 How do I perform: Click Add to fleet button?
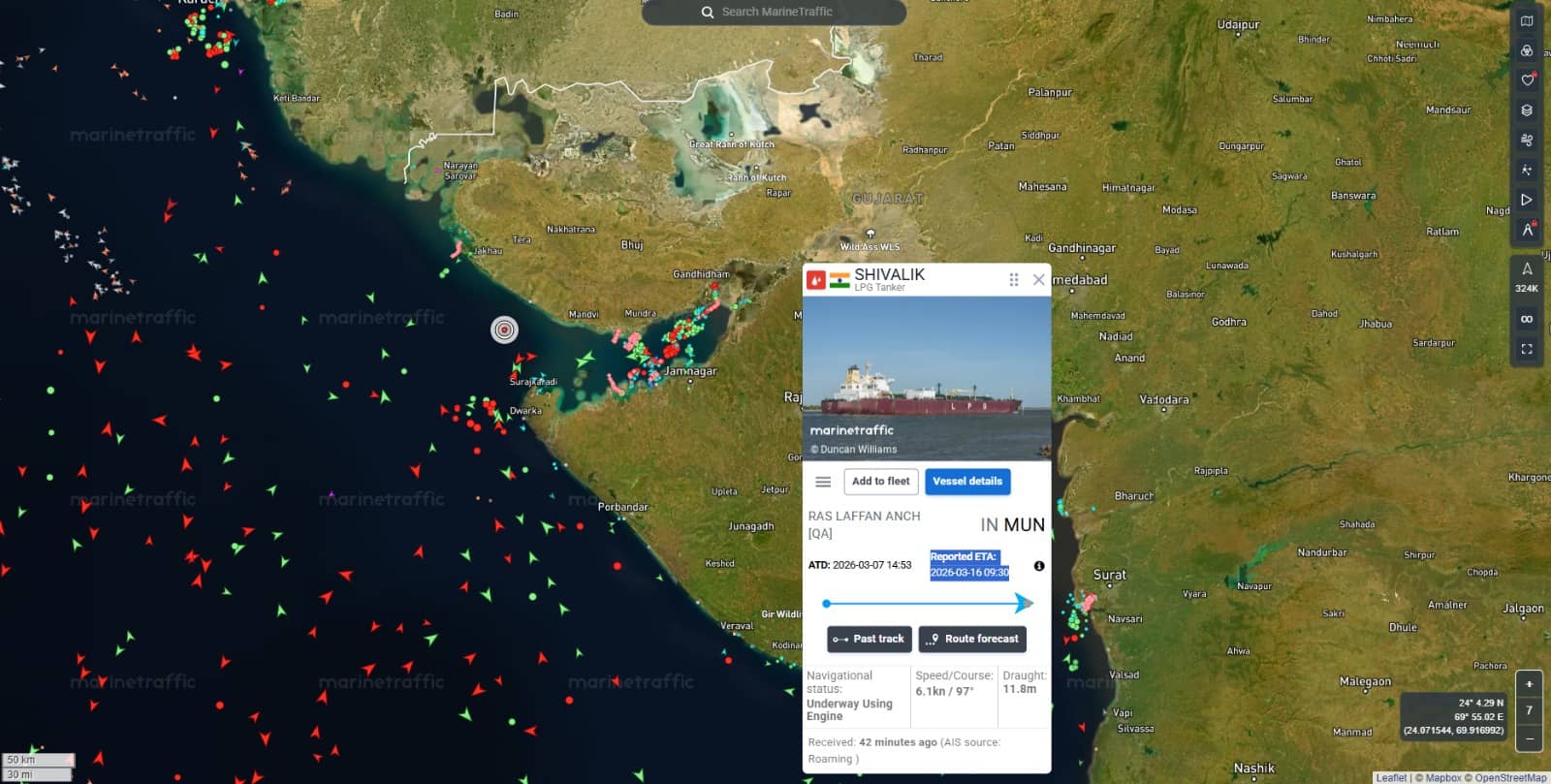(880, 482)
